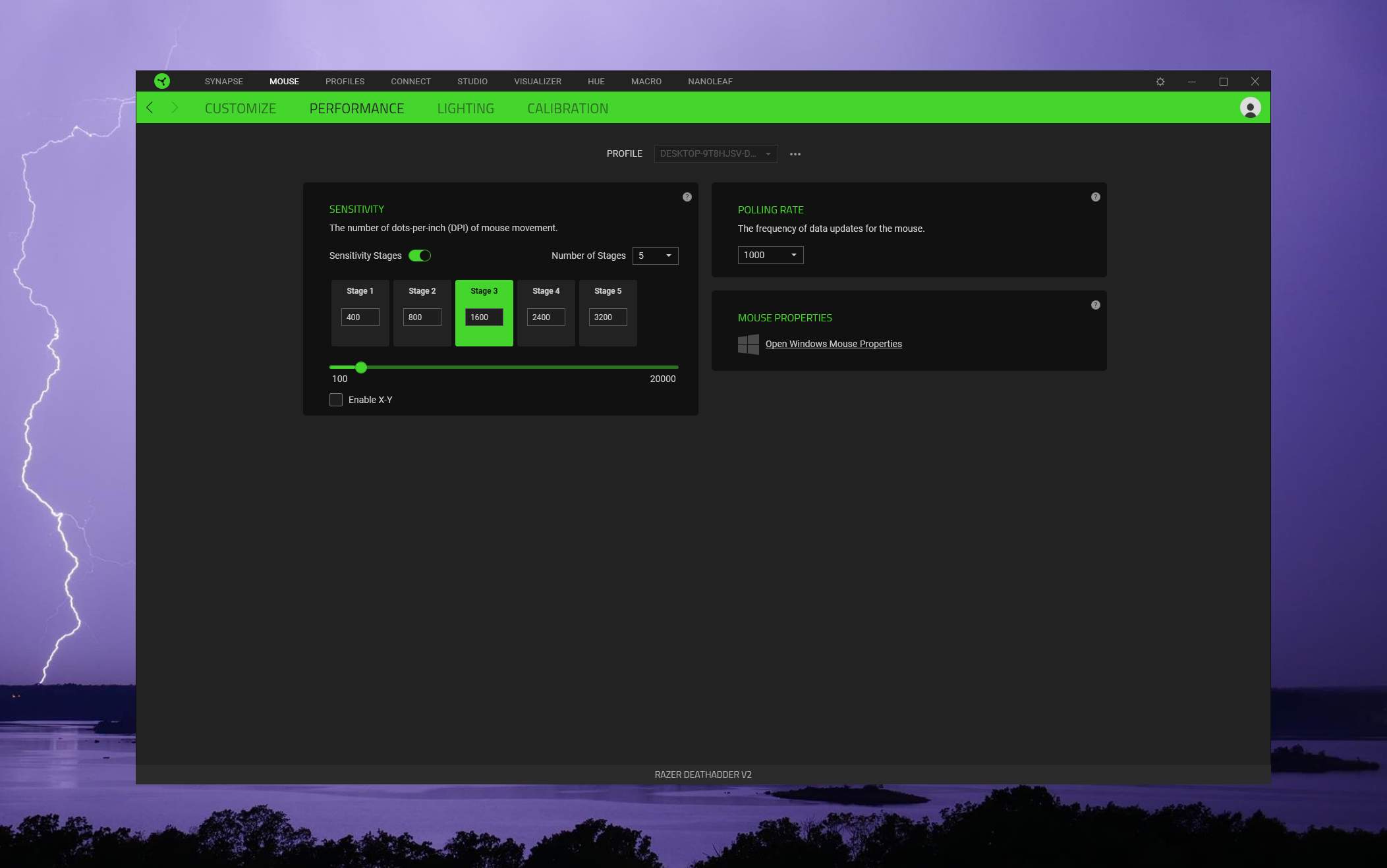Click the Sensitivity panel help icon
The width and height of the screenshot is (1387, 868).
687,197
